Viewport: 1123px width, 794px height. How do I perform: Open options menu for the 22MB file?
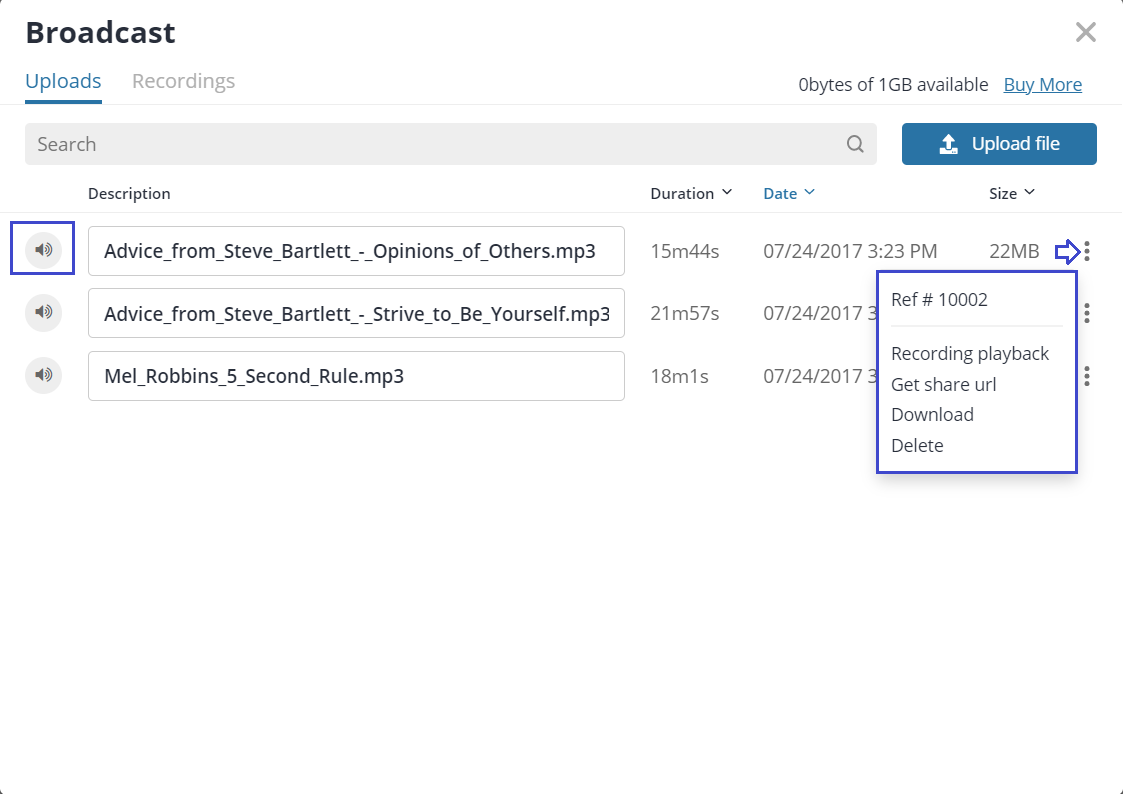pyautogui.click(x=1087, y=251)
